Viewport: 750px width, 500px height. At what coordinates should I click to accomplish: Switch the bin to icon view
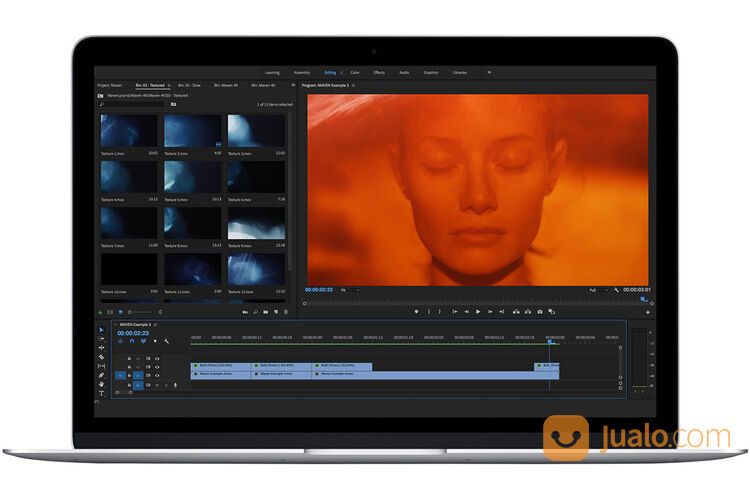coord(120,312)
